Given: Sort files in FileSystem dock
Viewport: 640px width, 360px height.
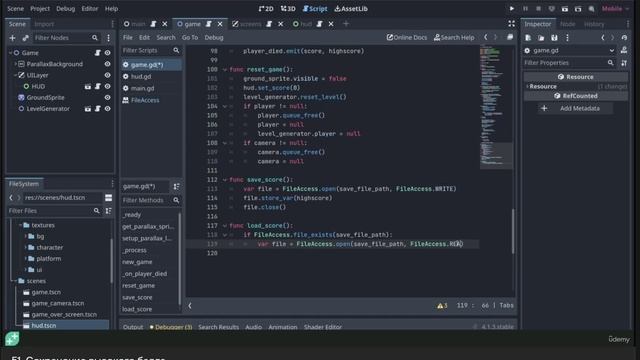Looking at the screenshot, I should tap(108, 211).
